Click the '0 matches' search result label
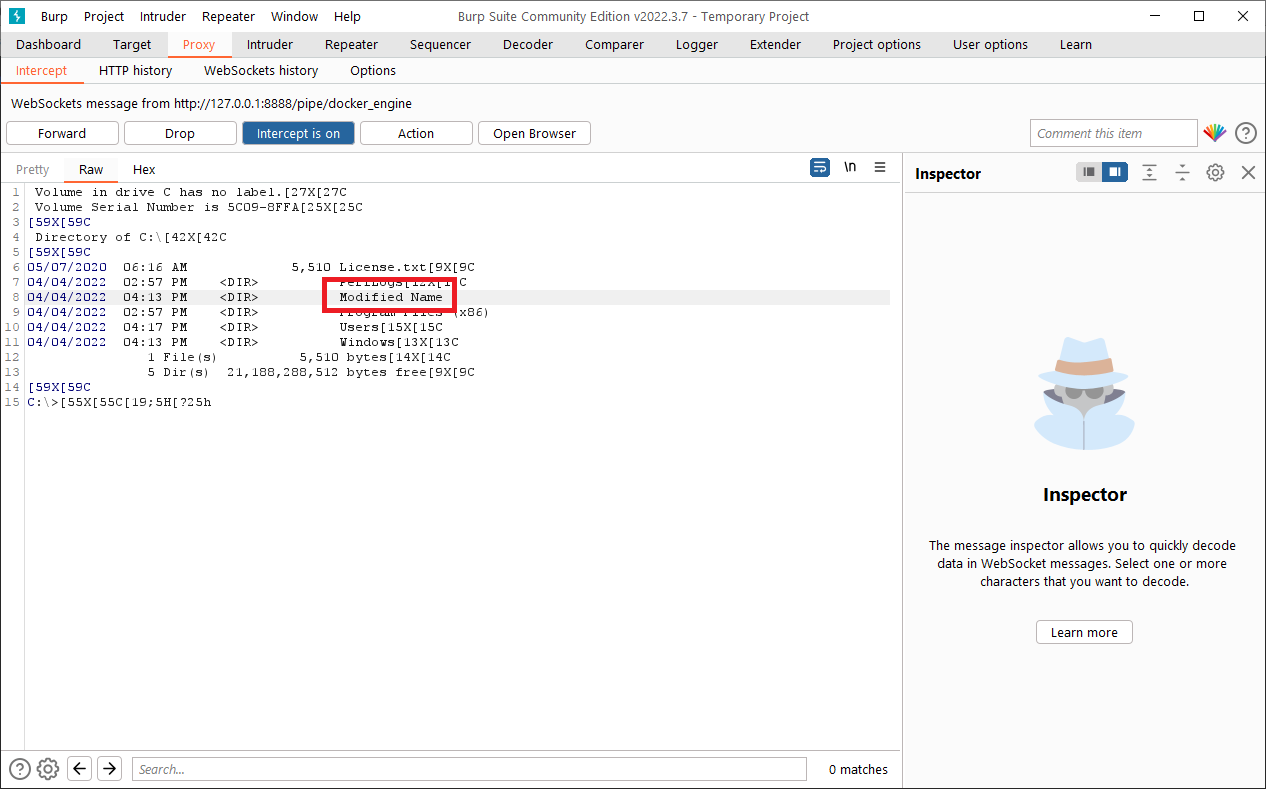 tap(858, 769)
